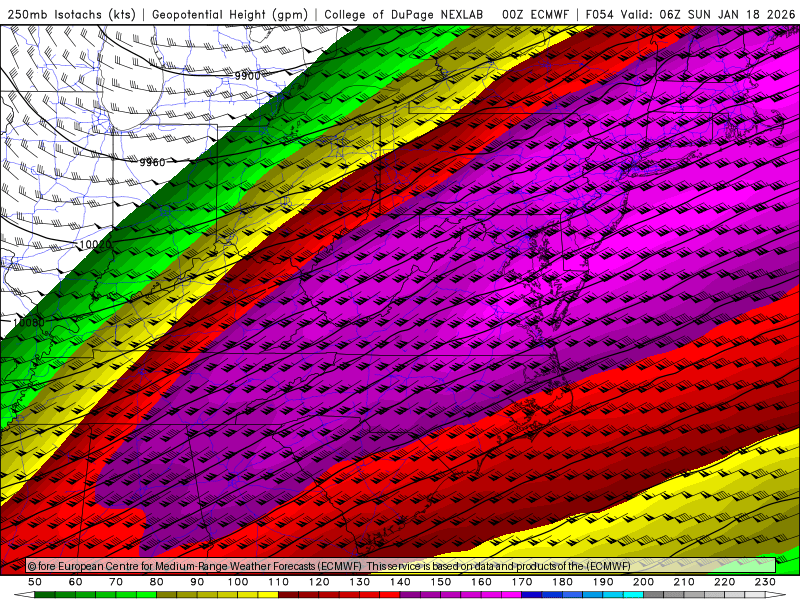Click the 200 value on the legend
Screen dimensions: 800x600
coord(643,582)
